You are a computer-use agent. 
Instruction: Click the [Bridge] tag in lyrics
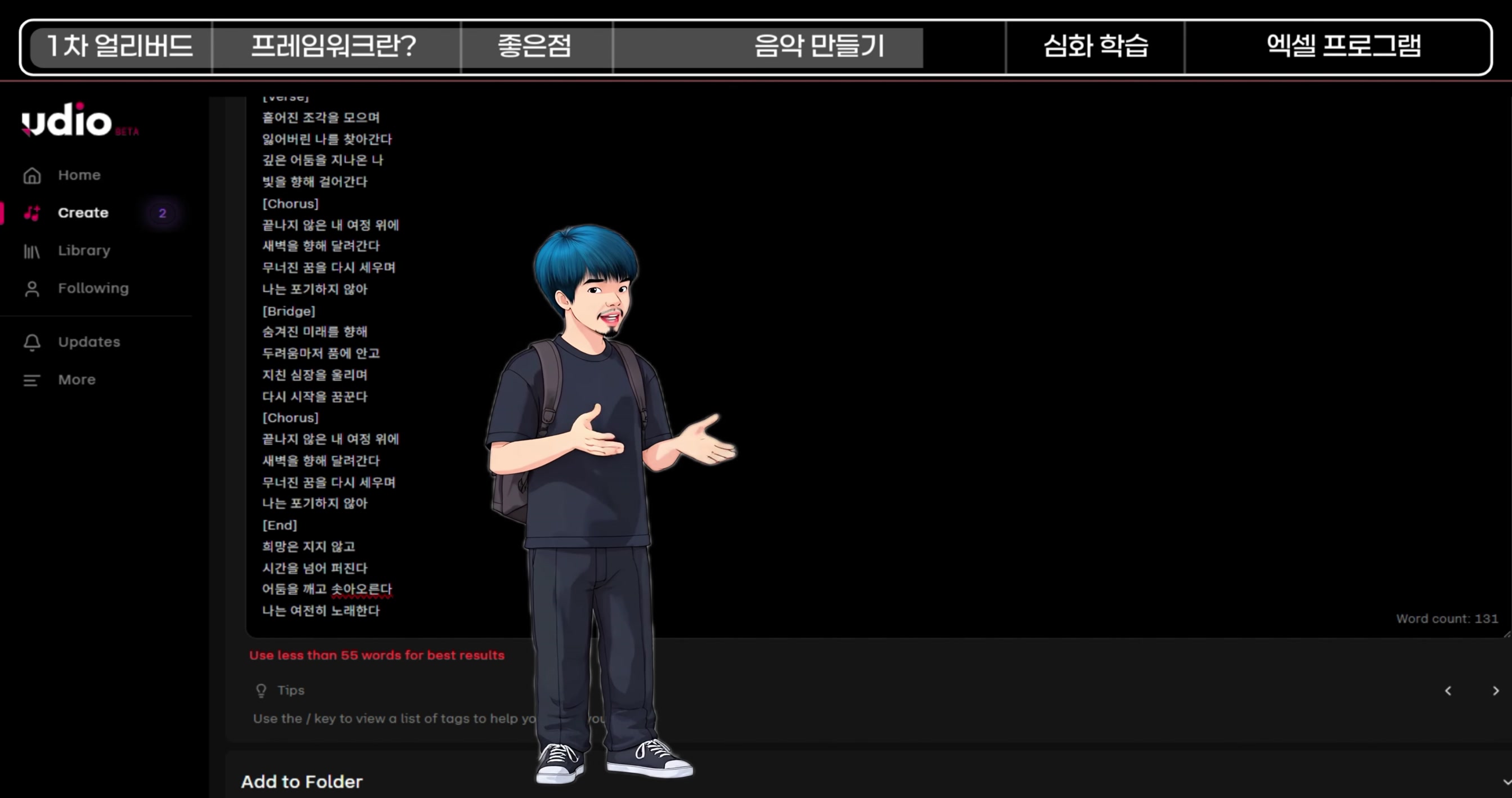click(x=289, y=311)
